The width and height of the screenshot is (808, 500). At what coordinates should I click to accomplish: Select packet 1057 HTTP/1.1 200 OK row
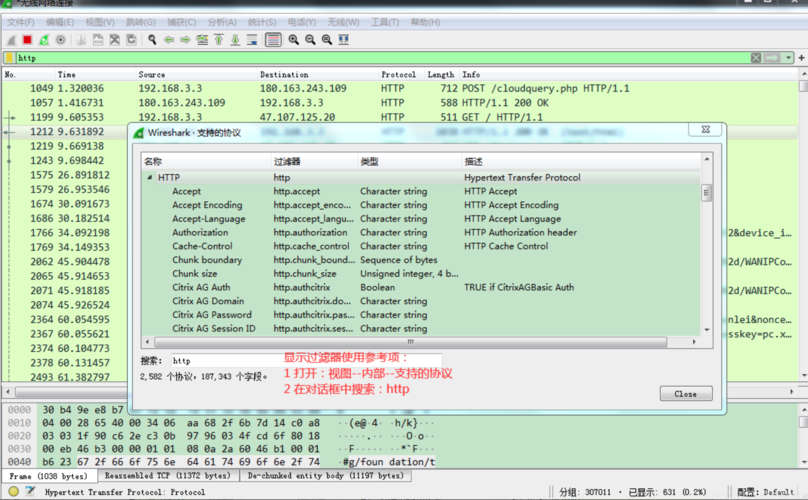click(x=400, y=103)
